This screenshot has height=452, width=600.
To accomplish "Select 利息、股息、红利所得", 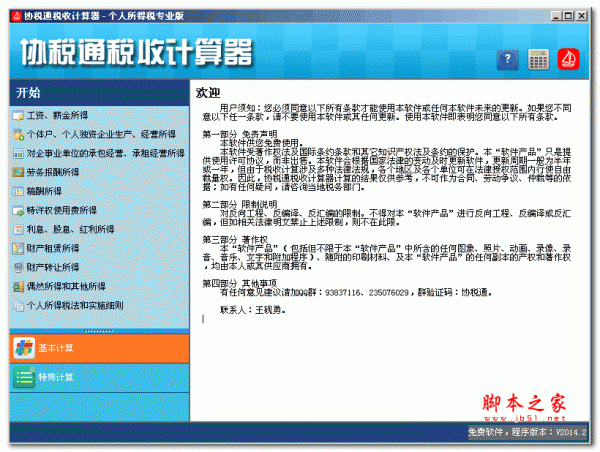I will click(x=70, y=229).
